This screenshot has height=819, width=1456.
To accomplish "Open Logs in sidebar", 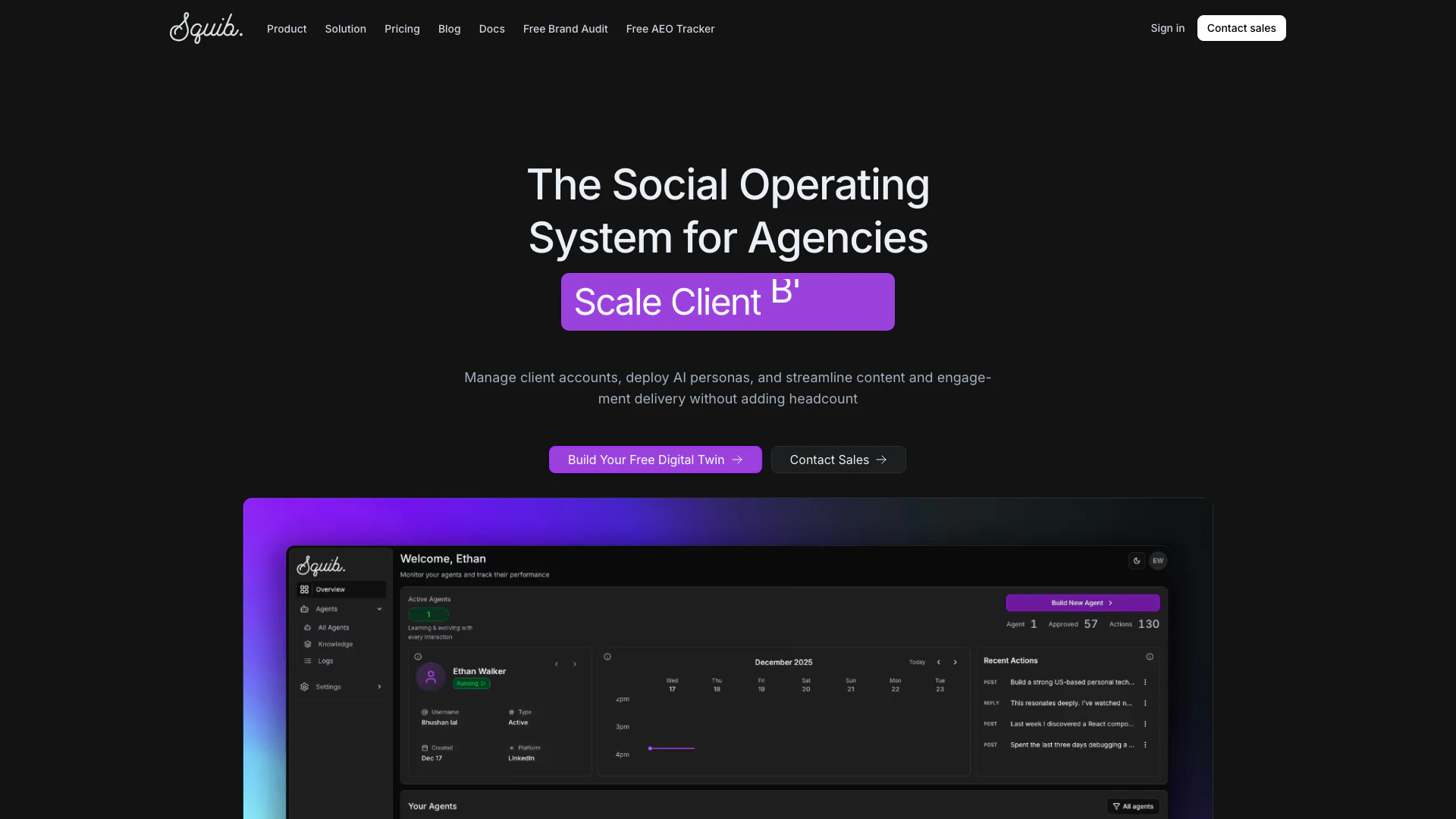I will 325,661.
